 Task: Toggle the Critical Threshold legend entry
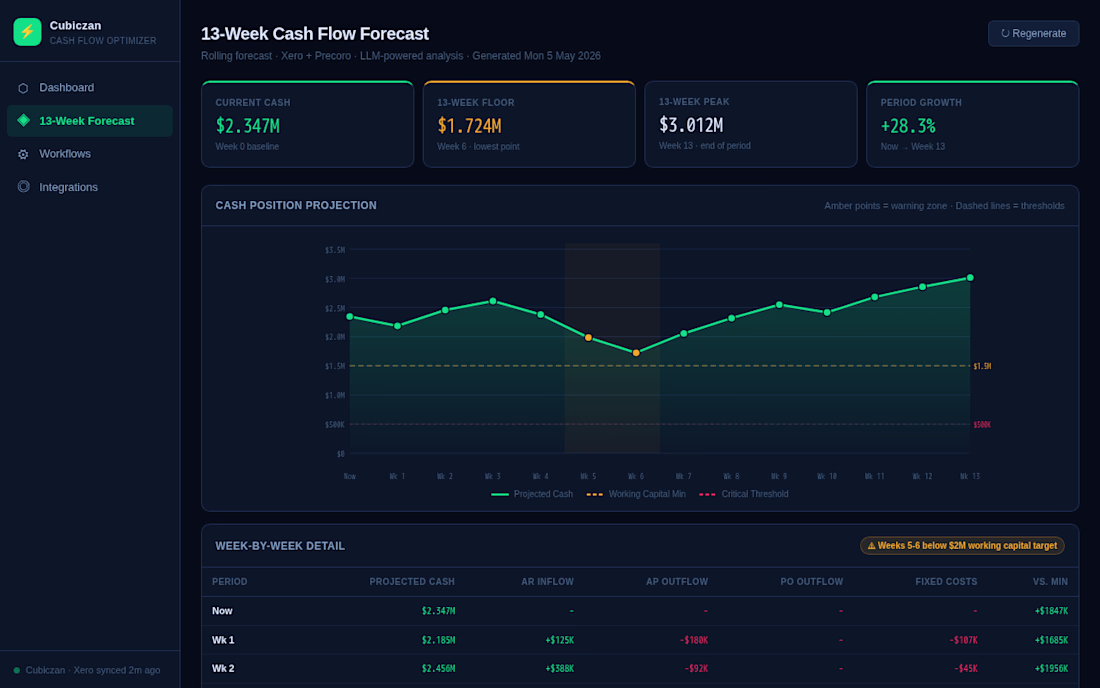744,494
